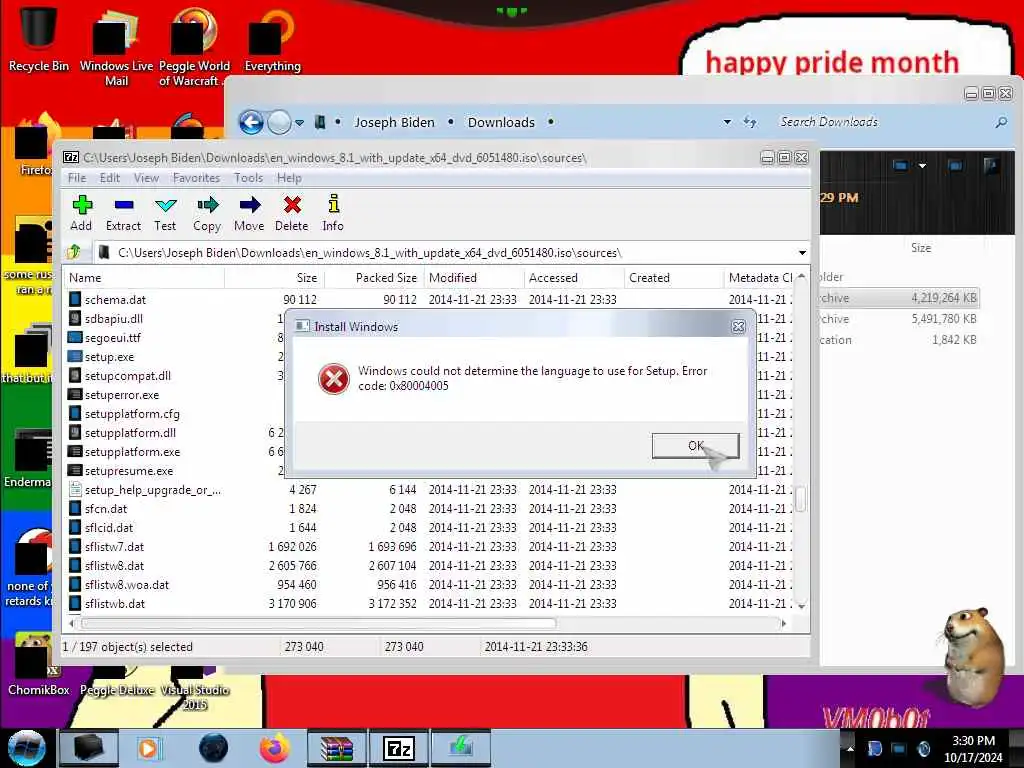Click the Add toolbar icon in 7-Zip
Image resolution: width=1024 pixels, height=768 pixels.
tap(82, 214)
